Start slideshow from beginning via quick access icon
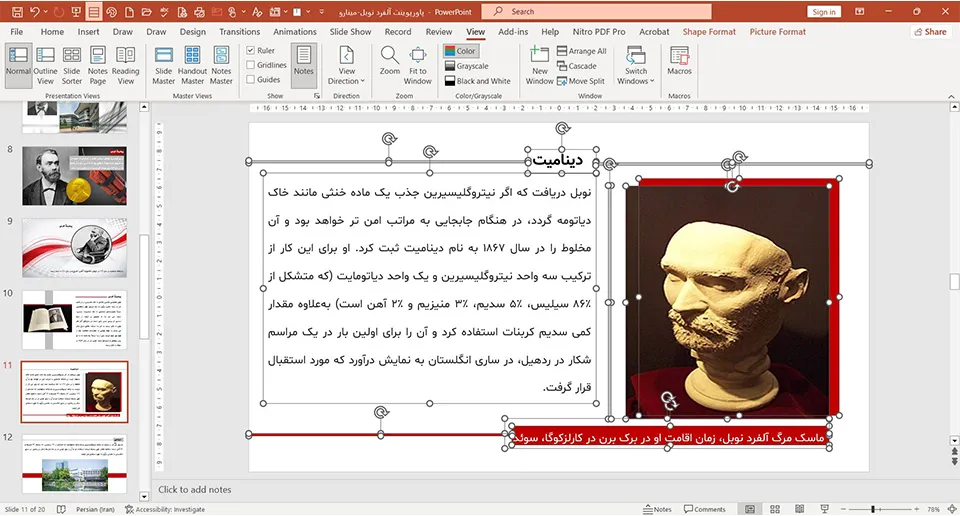The width and height of the screenshot is (960, 516). 76,12
